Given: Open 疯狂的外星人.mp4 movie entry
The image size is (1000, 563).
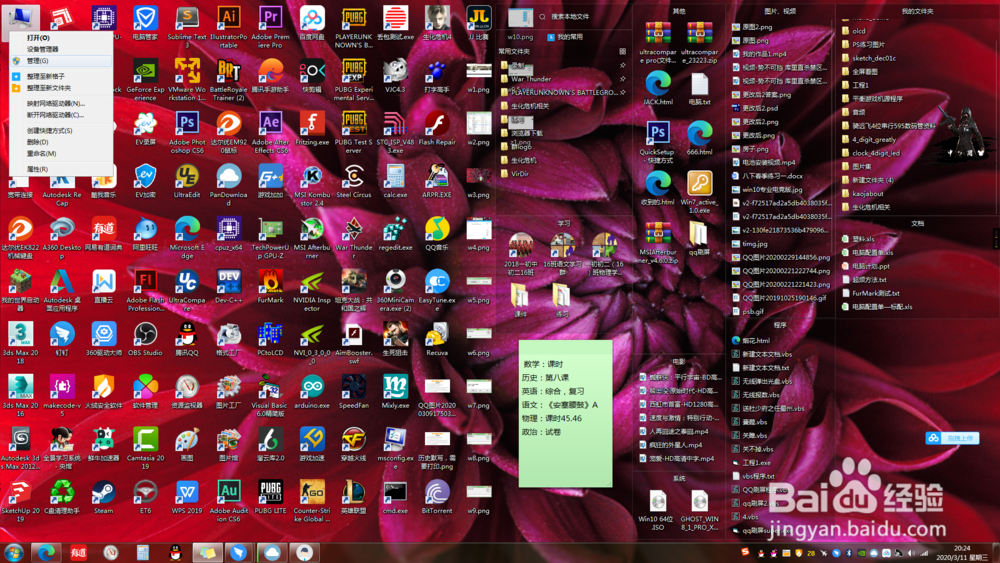Looking at the screenshot, I should 671,445.
